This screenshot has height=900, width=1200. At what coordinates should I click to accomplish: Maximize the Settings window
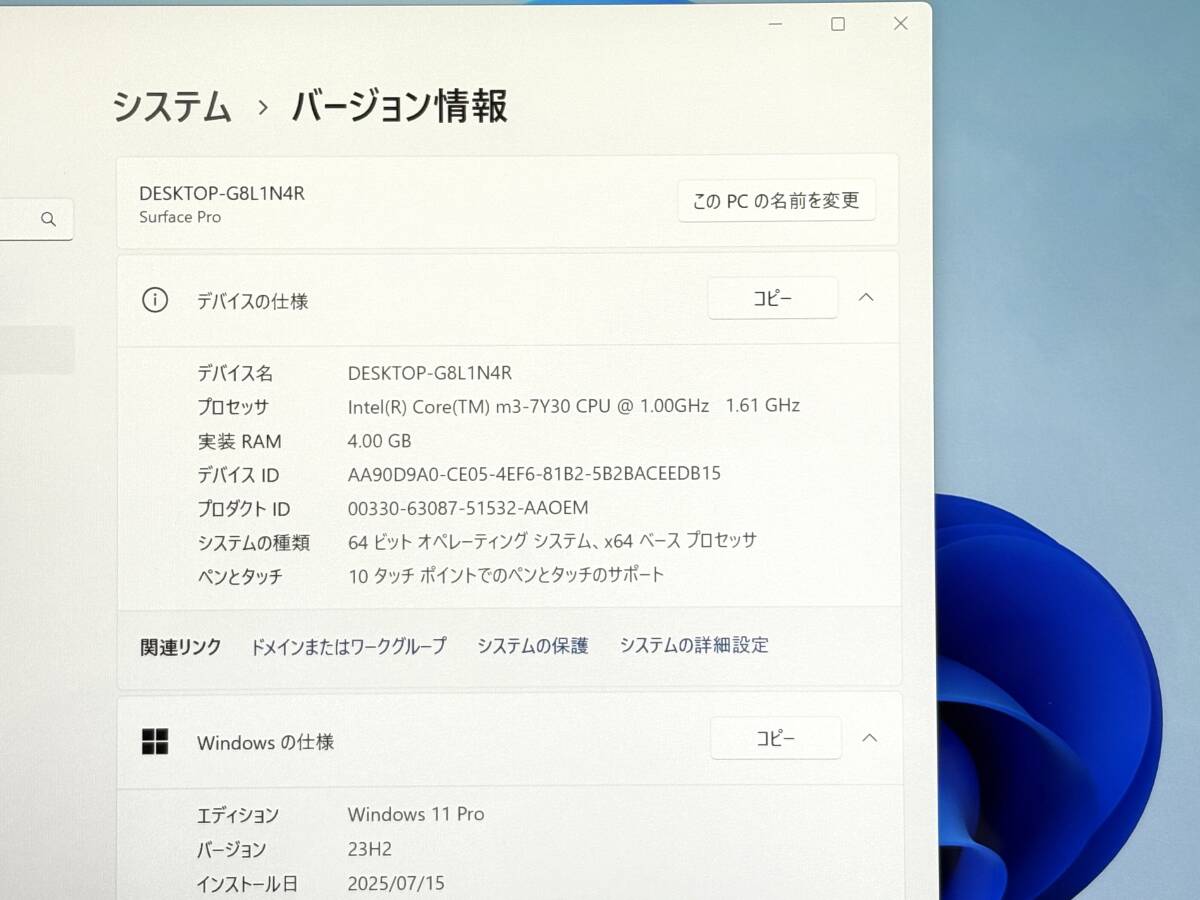pos(838,24)
